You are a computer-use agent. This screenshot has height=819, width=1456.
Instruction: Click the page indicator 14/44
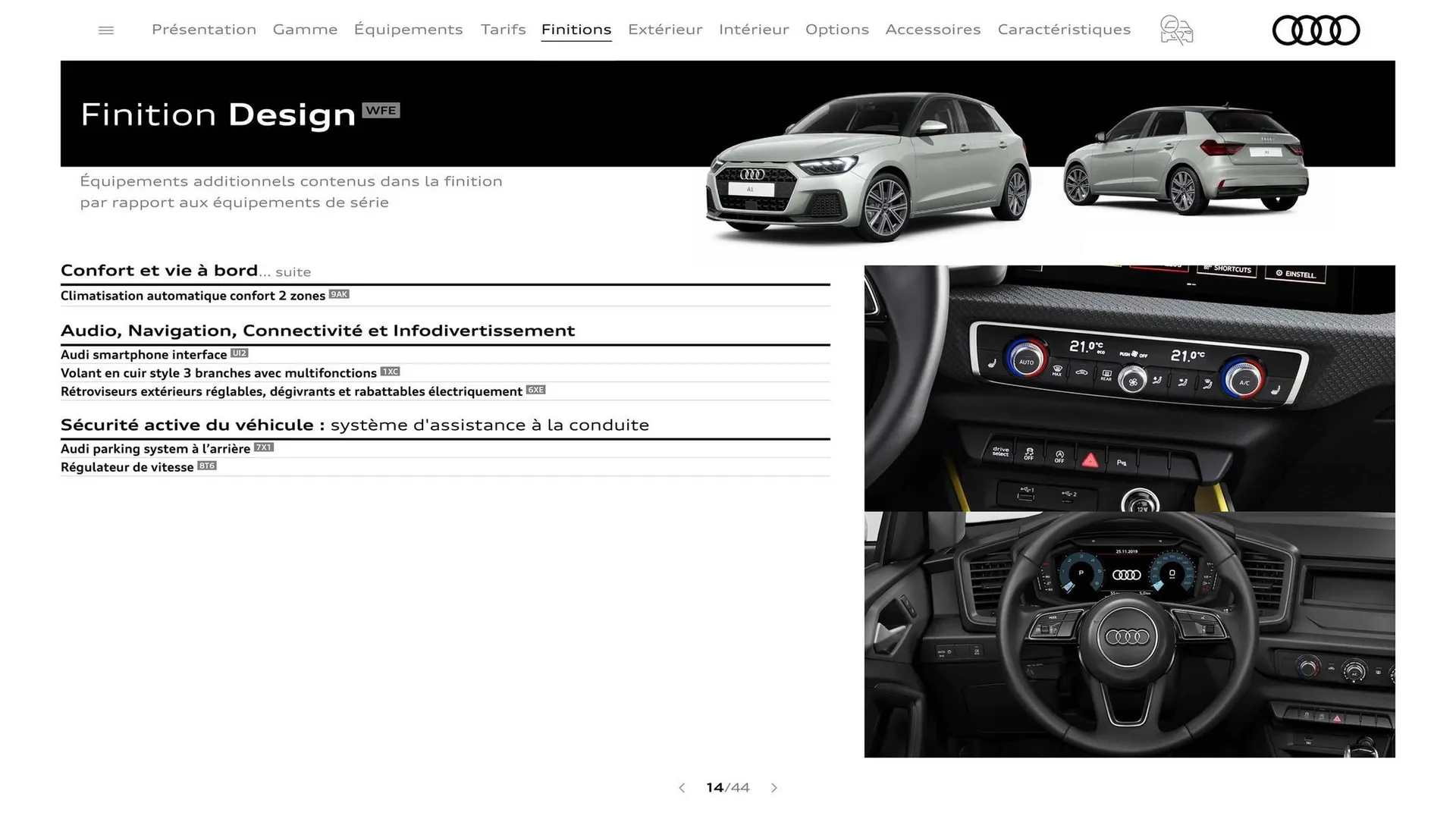(x=727, y=788)
